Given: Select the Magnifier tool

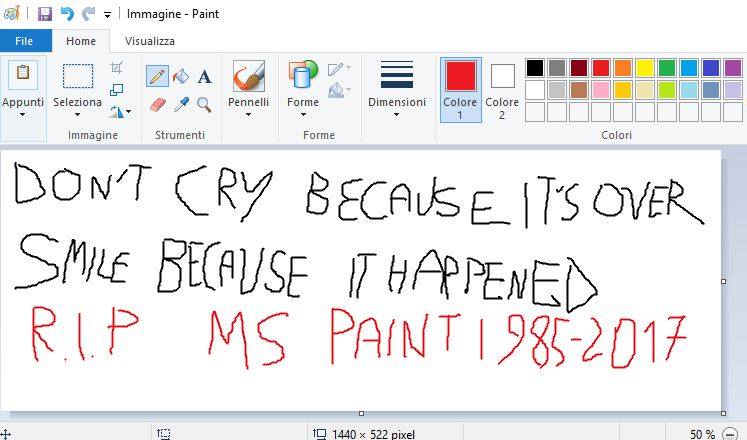Looking at the screenshot, I should point(204,104).
